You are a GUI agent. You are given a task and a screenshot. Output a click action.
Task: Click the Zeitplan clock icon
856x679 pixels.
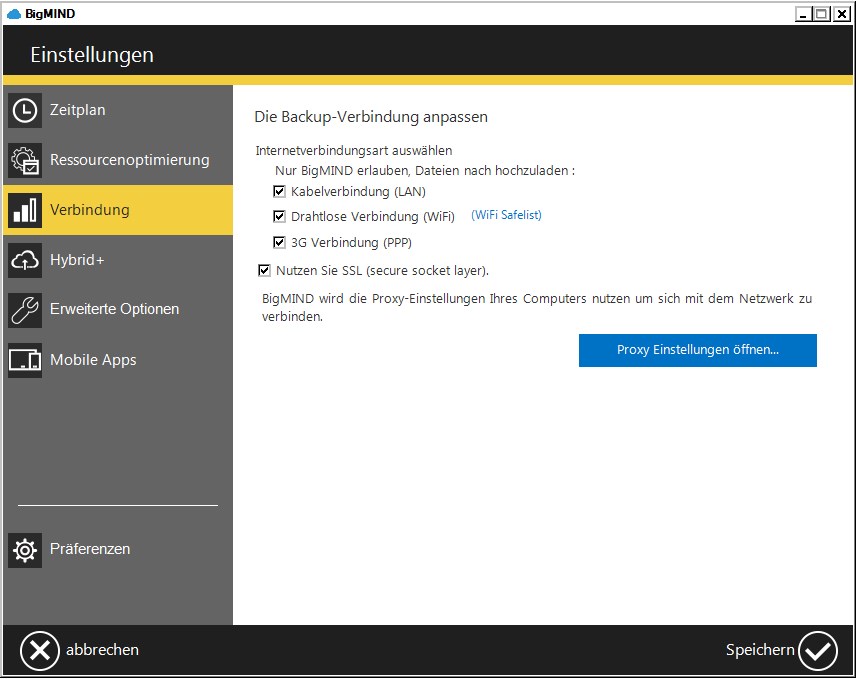pyautogui.click(x=25, y=110)
